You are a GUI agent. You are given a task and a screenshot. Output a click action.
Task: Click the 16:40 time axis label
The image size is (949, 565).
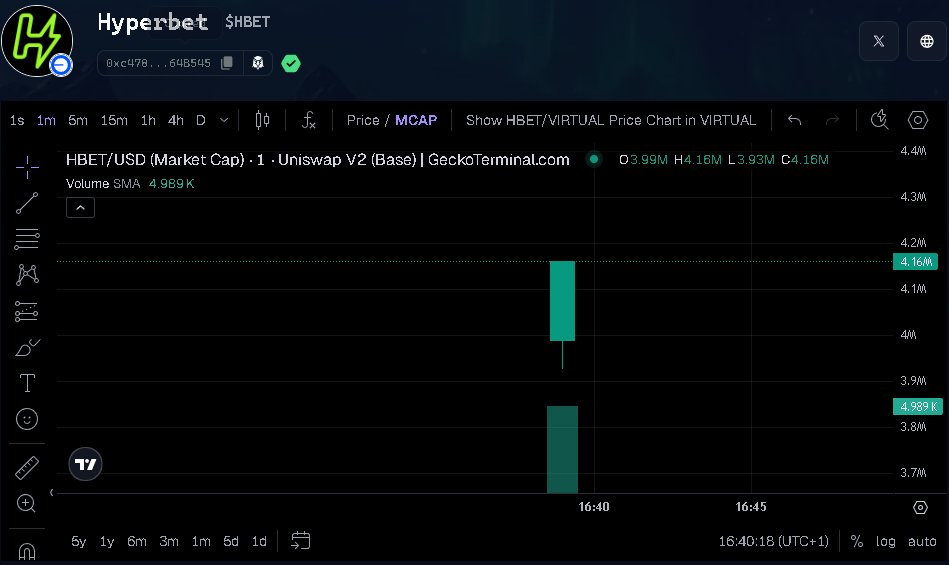tap(594, 507)
